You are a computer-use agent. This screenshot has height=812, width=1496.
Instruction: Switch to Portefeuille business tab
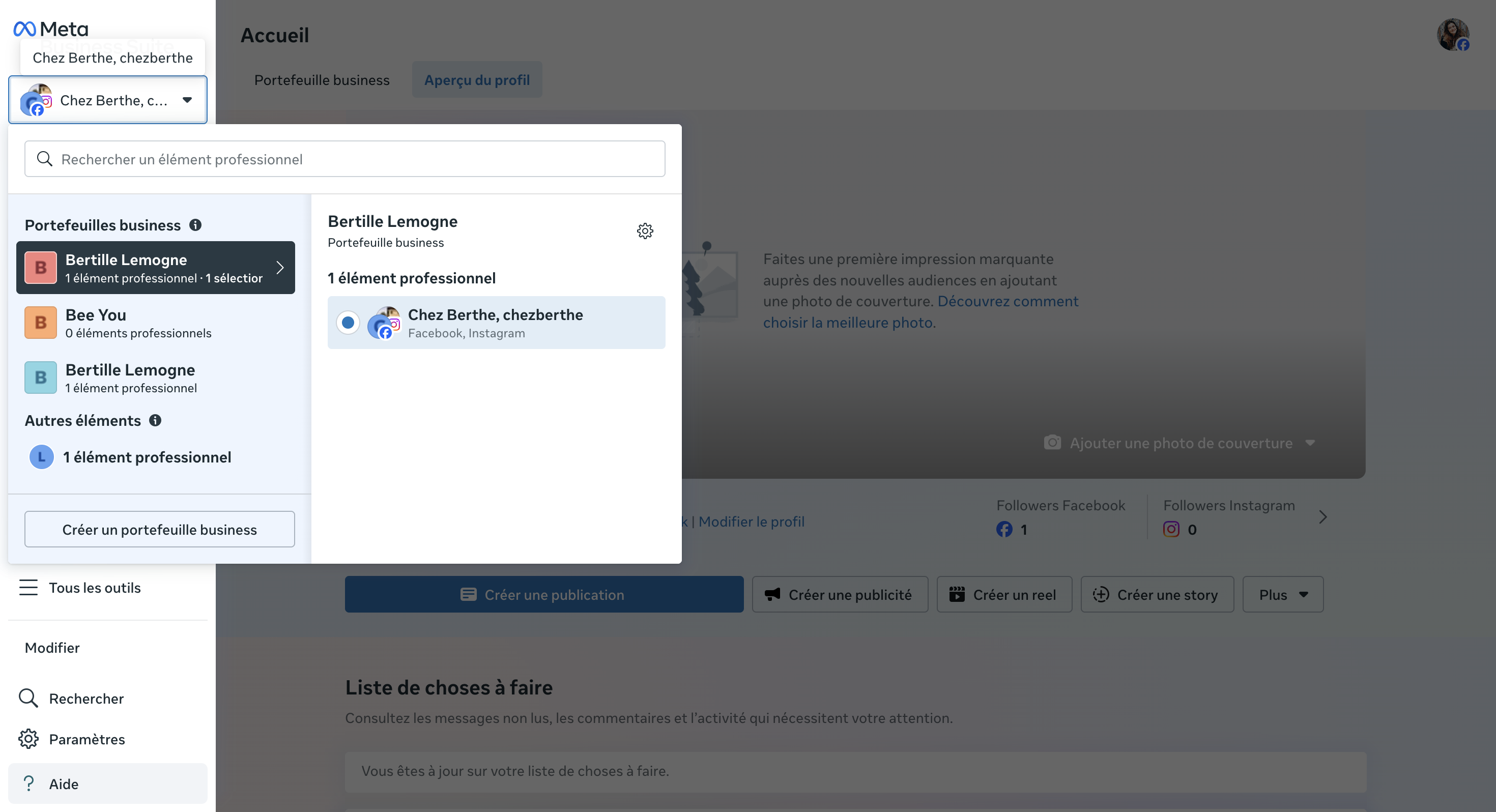[322, 80]
